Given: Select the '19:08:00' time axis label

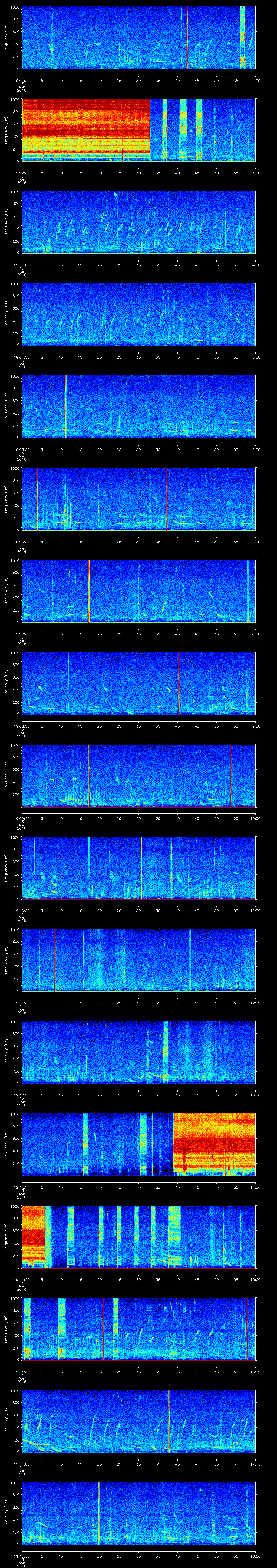Looking at the screenshot, I should (x=22, y=726).
